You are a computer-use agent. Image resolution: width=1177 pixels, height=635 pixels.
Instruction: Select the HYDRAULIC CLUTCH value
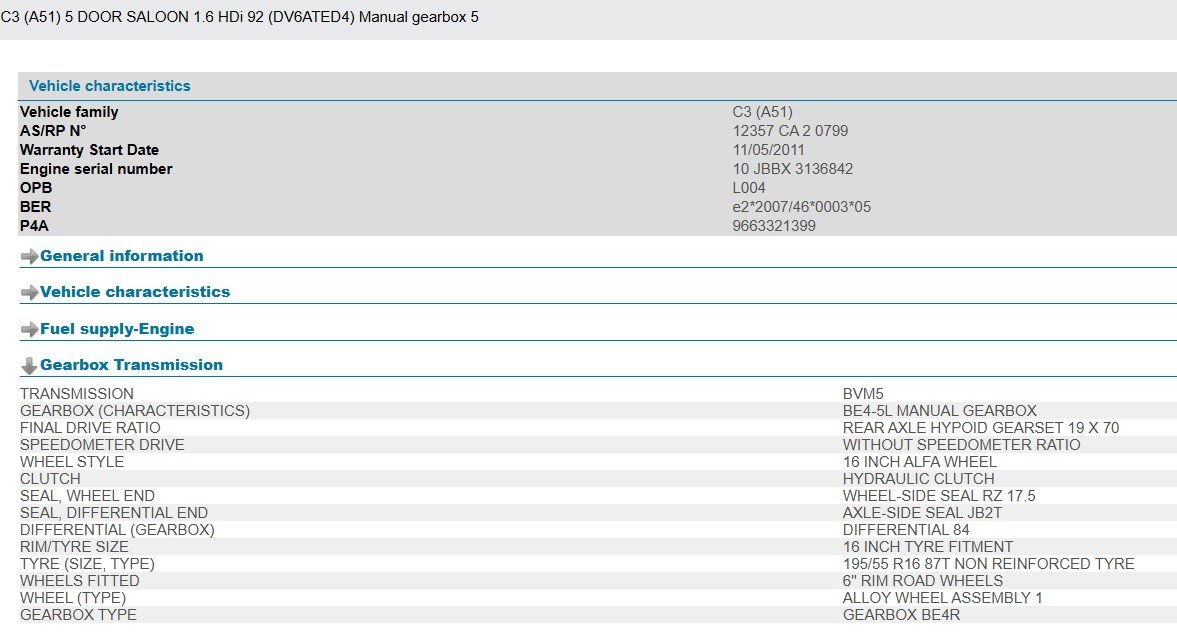[919, 479]
